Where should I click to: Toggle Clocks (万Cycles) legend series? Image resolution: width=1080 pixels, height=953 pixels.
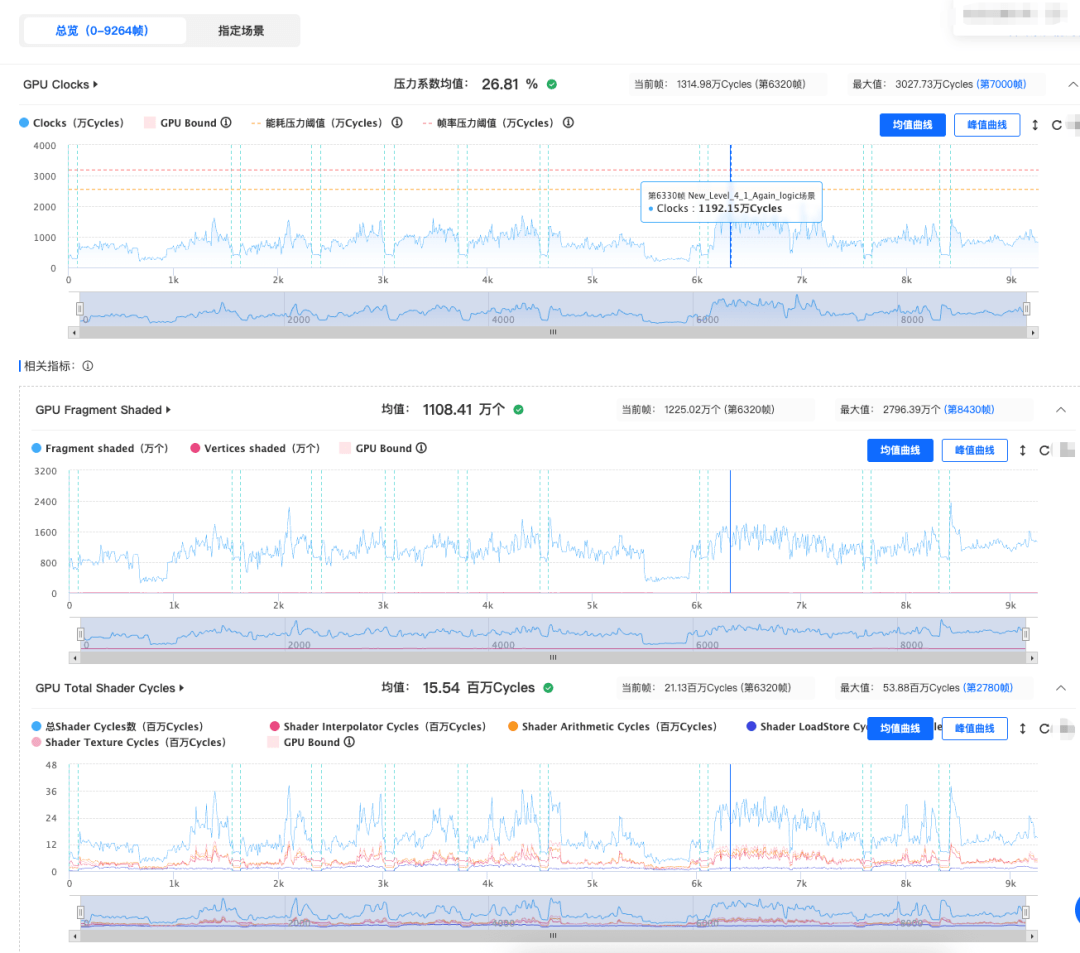[72, 123]
